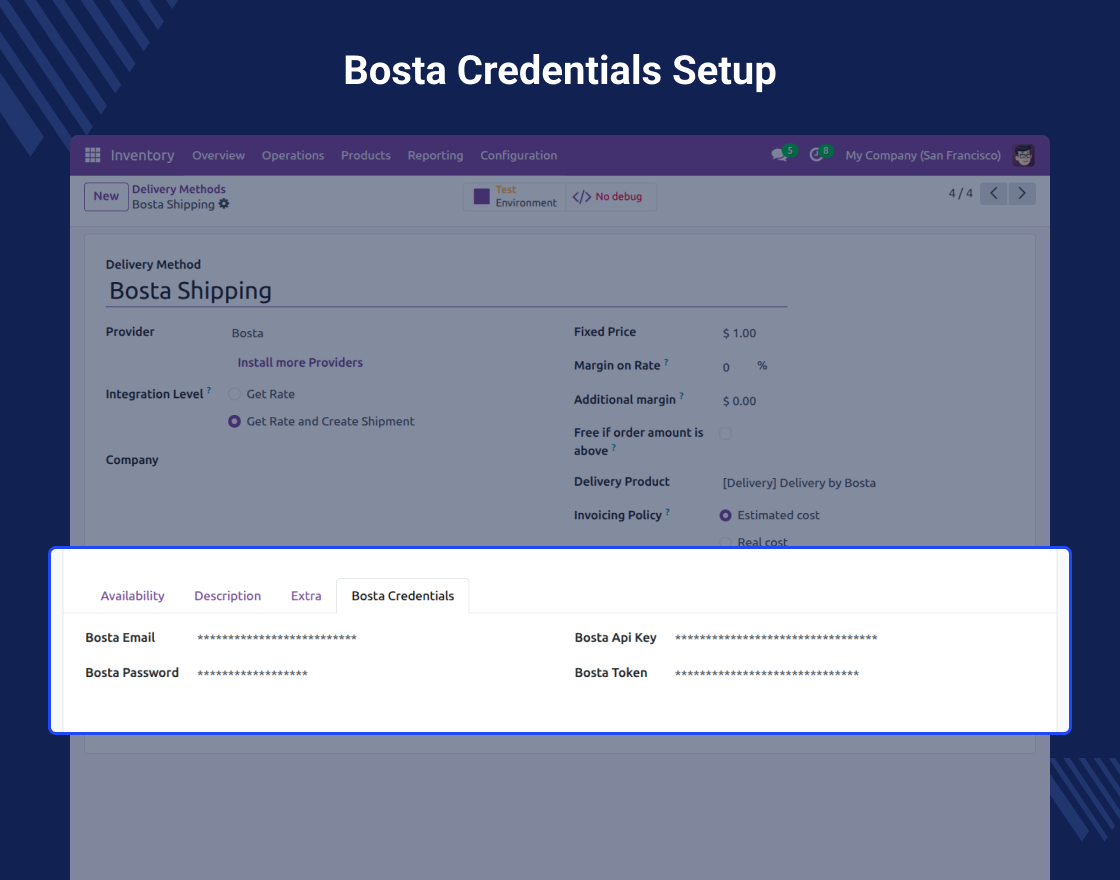Screen dimensions: 1120x880
Task: Click the 4 / 4 record counter
Action: [x=960, y=194]
